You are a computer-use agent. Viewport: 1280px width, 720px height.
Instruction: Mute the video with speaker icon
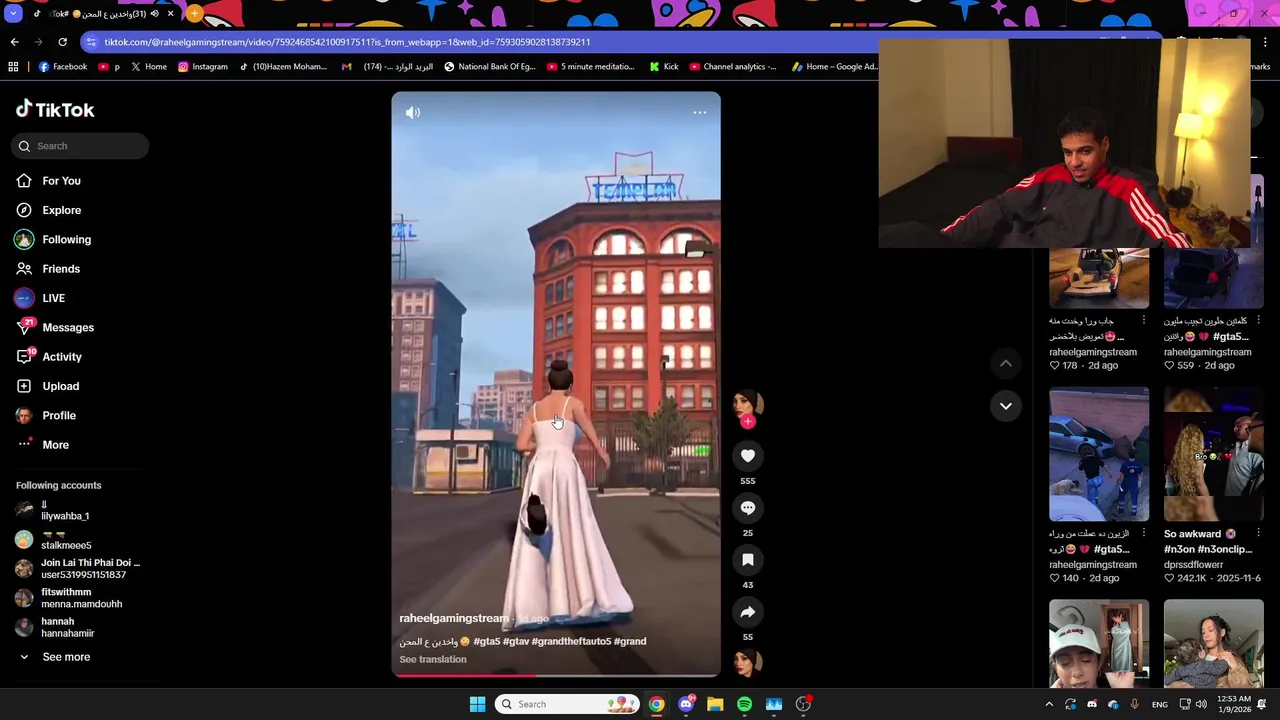click(x=413, y=113)
